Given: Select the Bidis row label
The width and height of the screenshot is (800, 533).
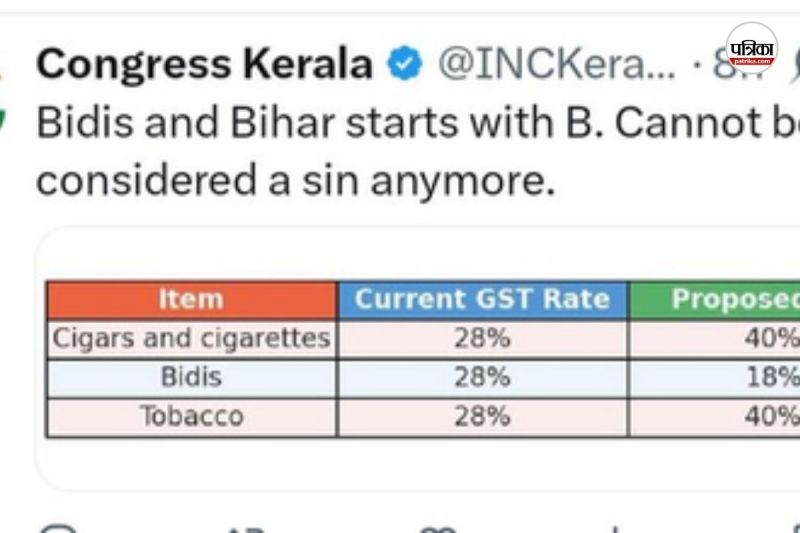Looking at the screenshot, I should (191, 378).
